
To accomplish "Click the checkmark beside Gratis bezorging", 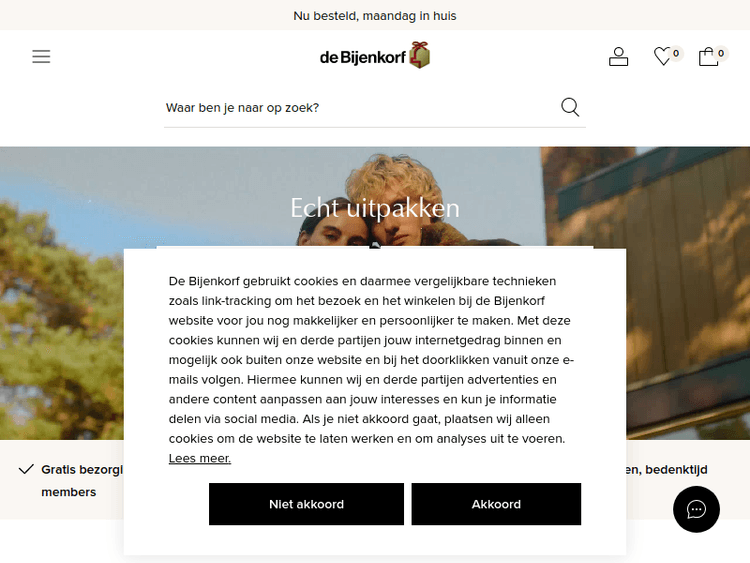I will (x=26, y=469).
